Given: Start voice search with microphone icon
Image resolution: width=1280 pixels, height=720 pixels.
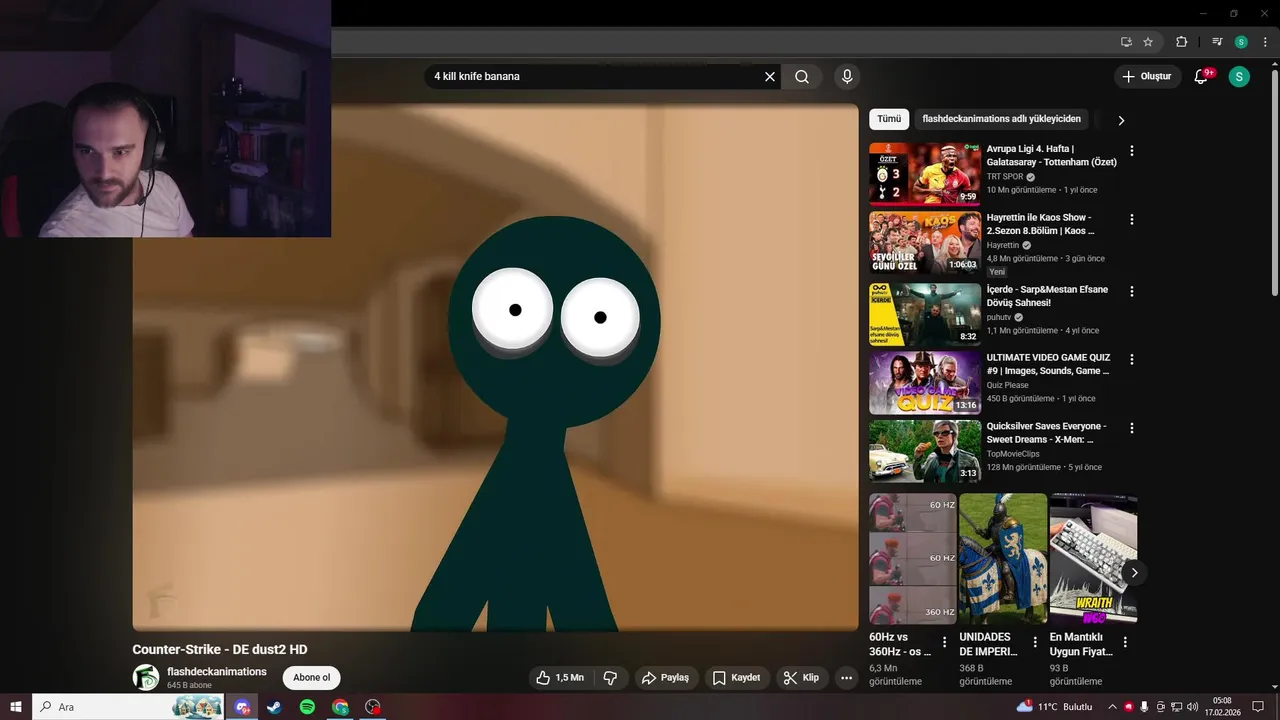Looking at the screenshot, I should point(847,76).
